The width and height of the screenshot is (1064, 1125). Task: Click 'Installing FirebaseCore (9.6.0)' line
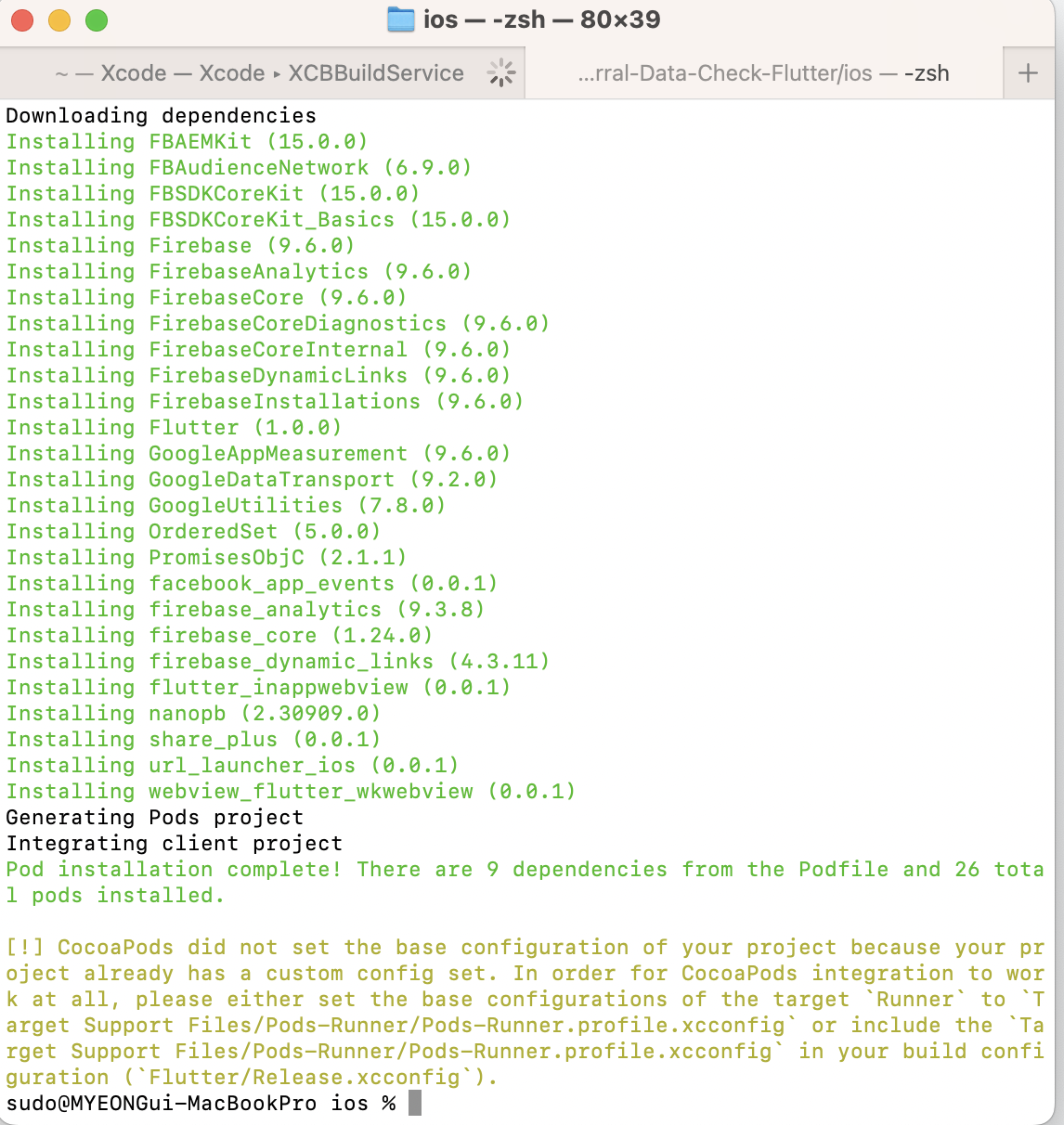point(207,298)
